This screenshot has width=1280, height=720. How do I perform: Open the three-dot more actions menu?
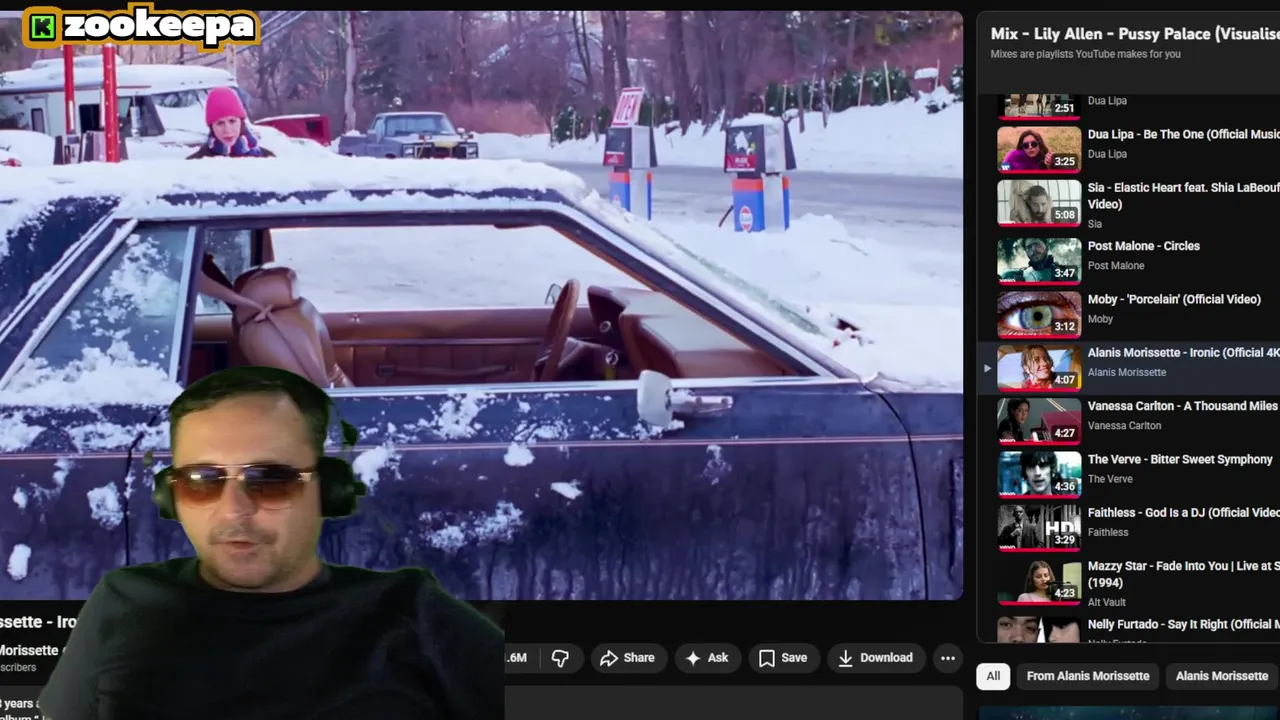click(947, 658)
